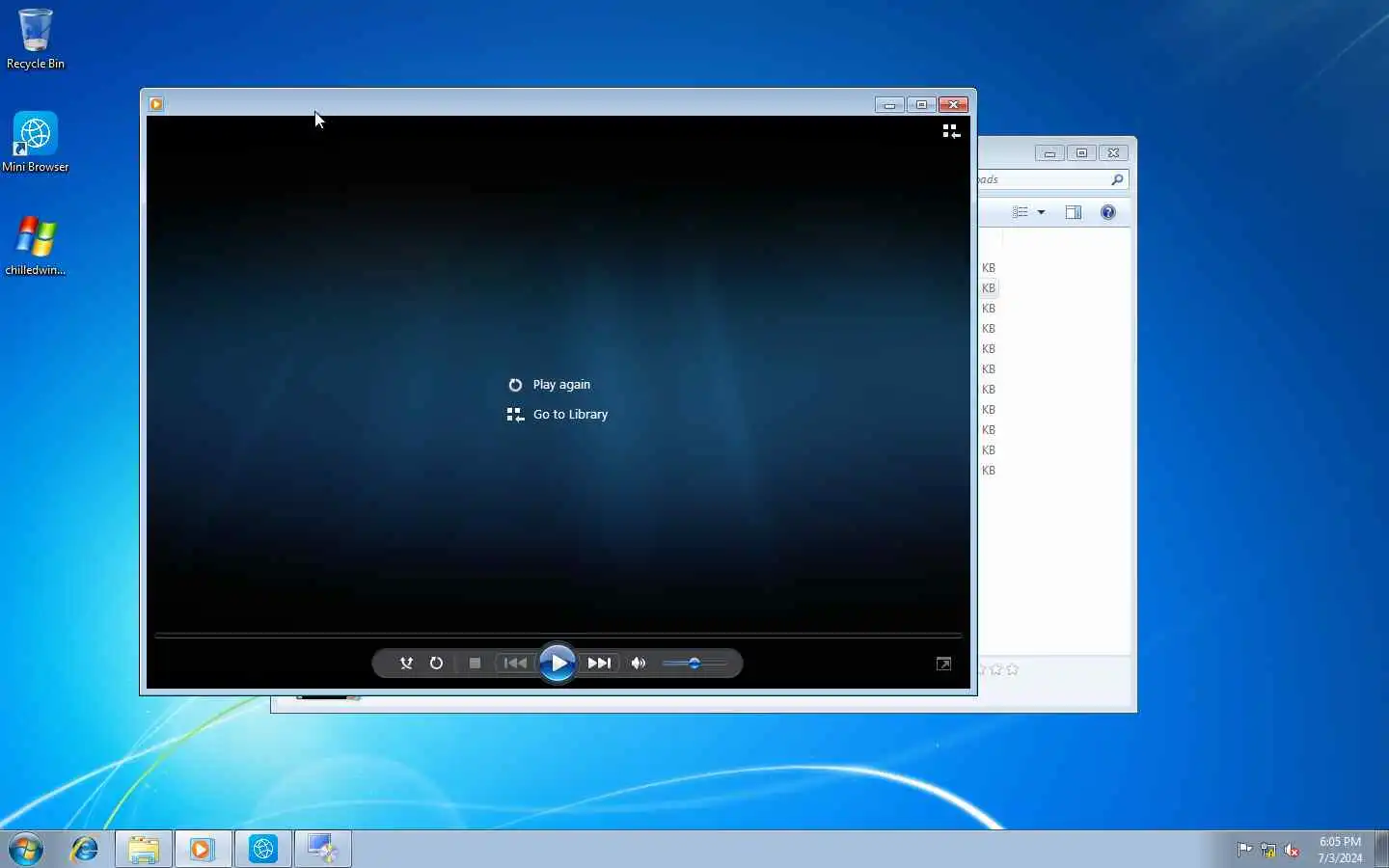The image size is (1389, 868).
Task: Click the Windows Media Player title bar icon
Action: point(156,104)
